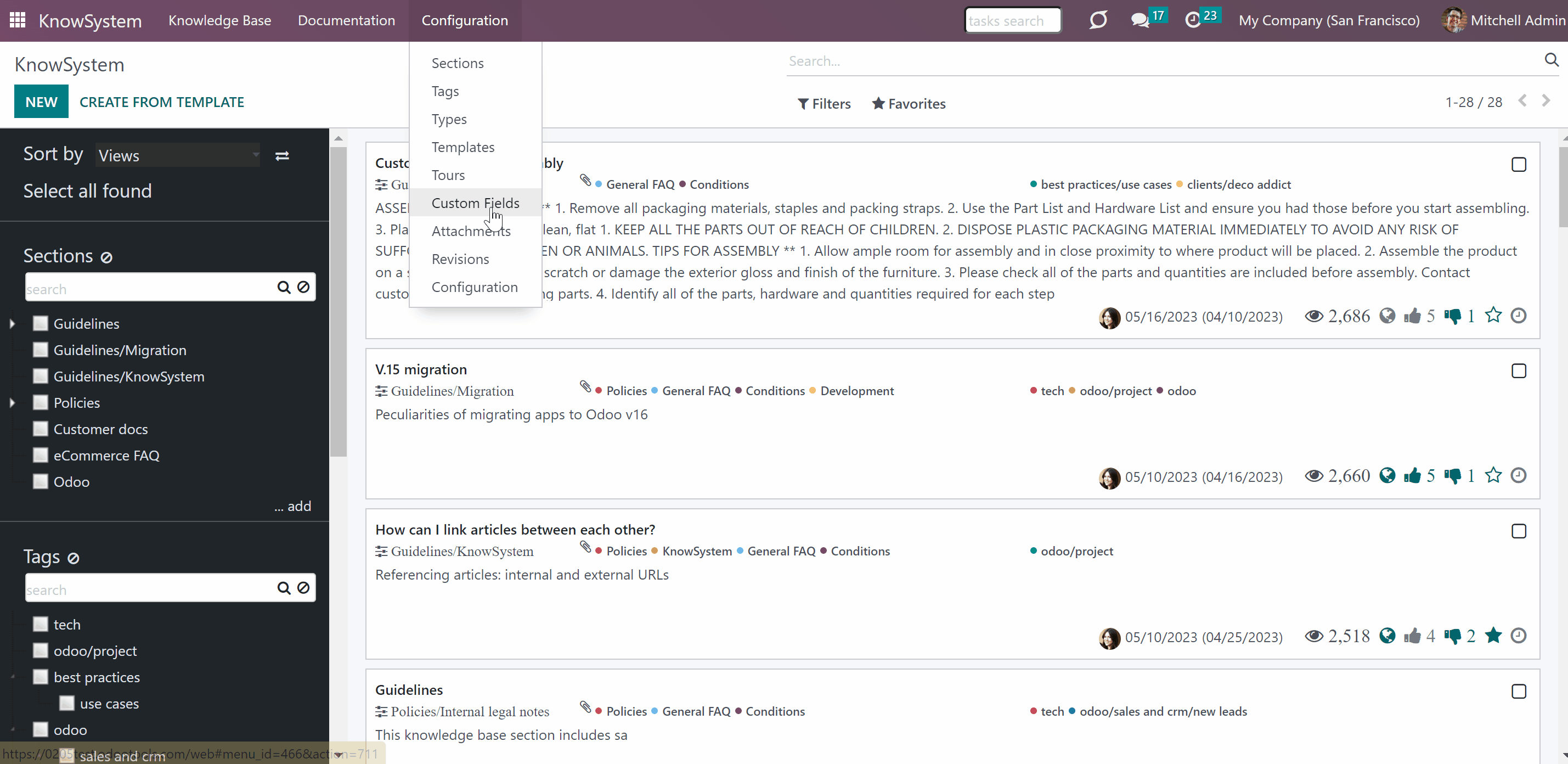Click CREATE FROM TEMPLATE button
Viewport: 1568px width, 764px height.
(162, 102)
